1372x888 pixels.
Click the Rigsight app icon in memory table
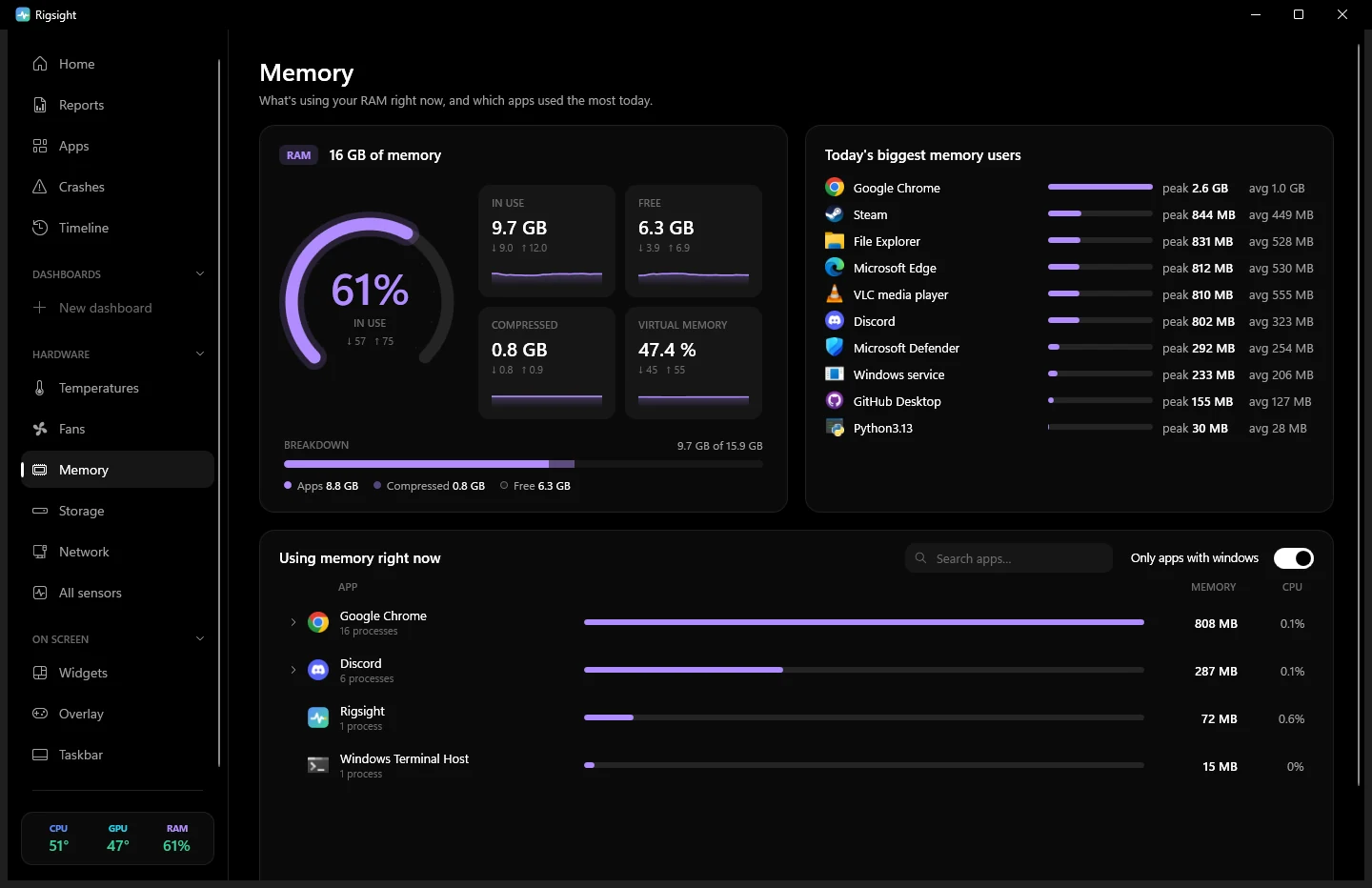318,718
